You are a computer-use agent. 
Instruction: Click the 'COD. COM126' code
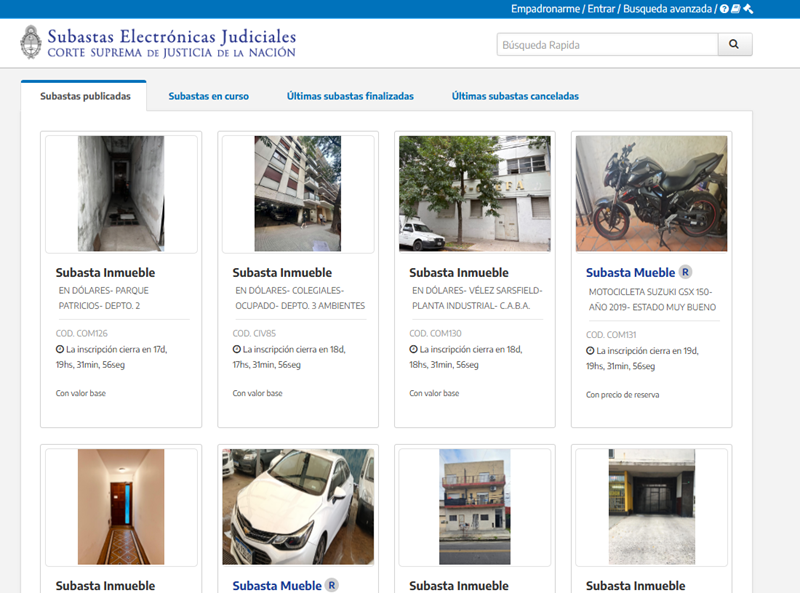click(82, 333)
